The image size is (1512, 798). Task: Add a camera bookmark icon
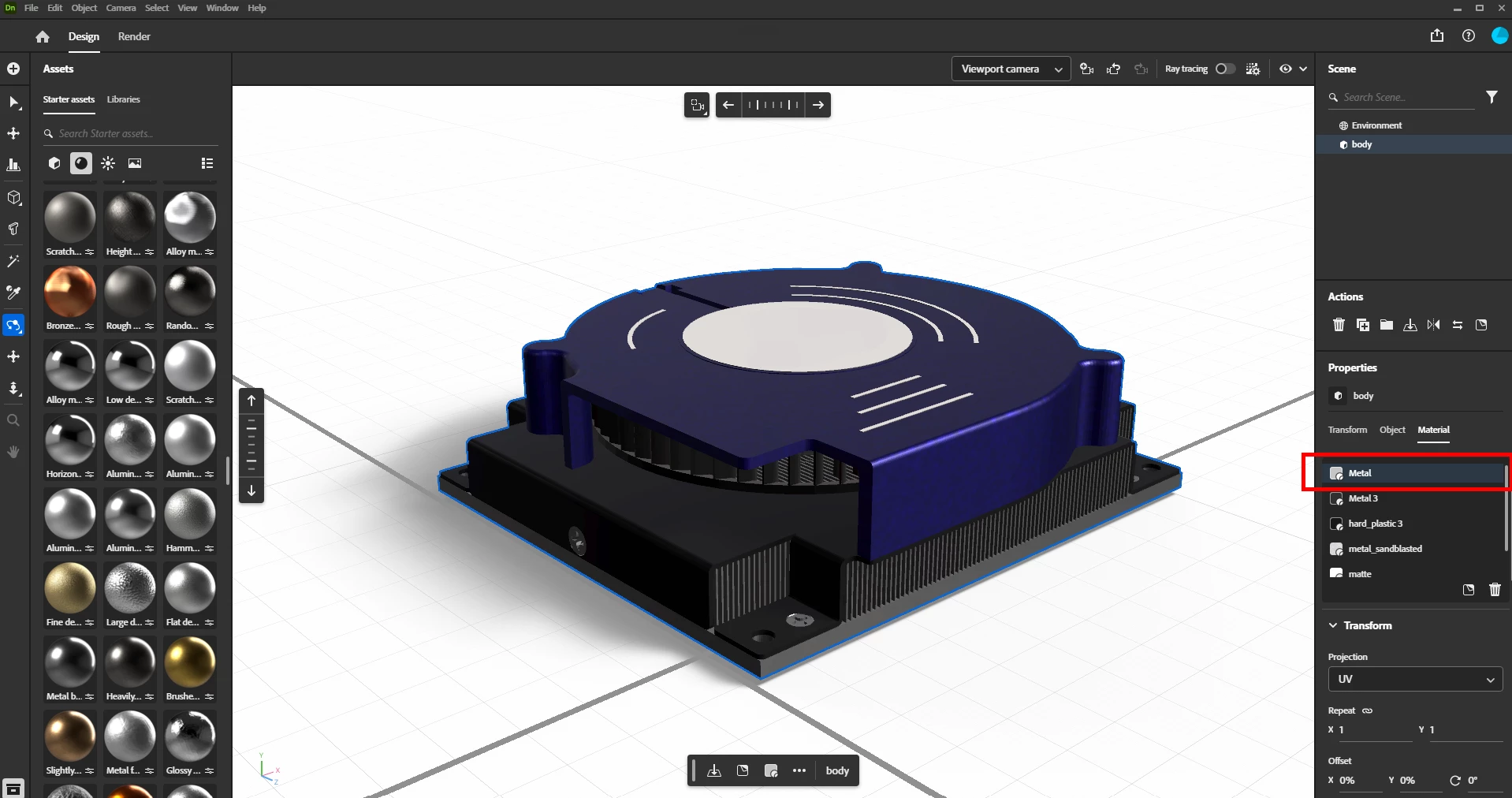pos(1087,69)
